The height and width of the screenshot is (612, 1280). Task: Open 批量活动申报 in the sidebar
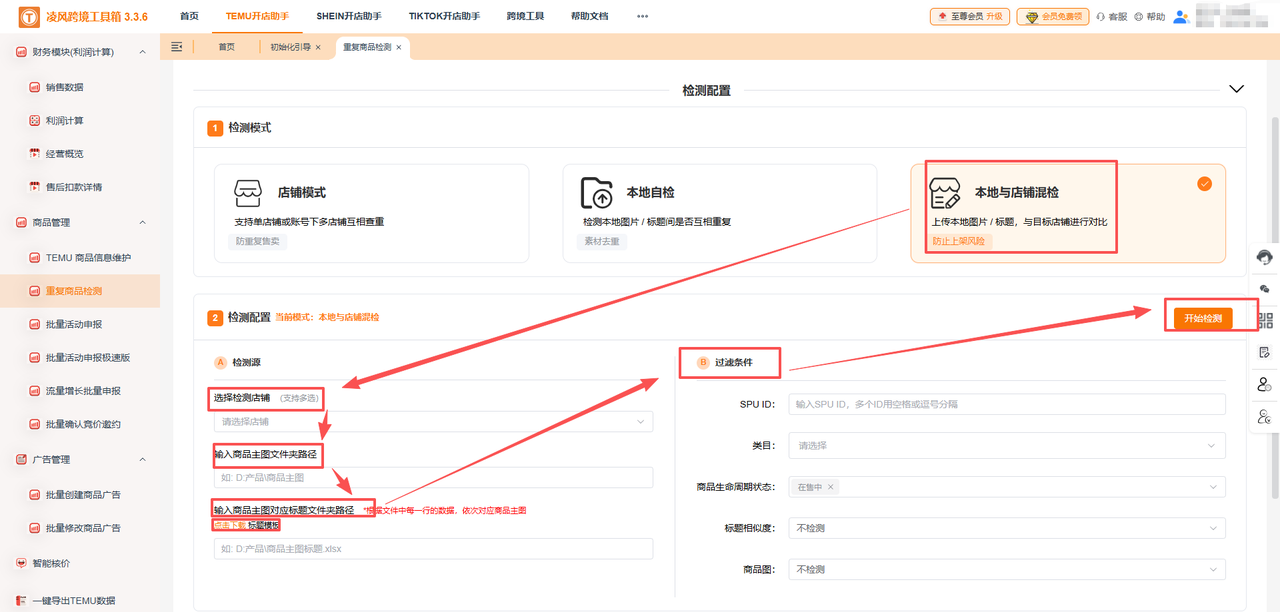coord(73,324)
